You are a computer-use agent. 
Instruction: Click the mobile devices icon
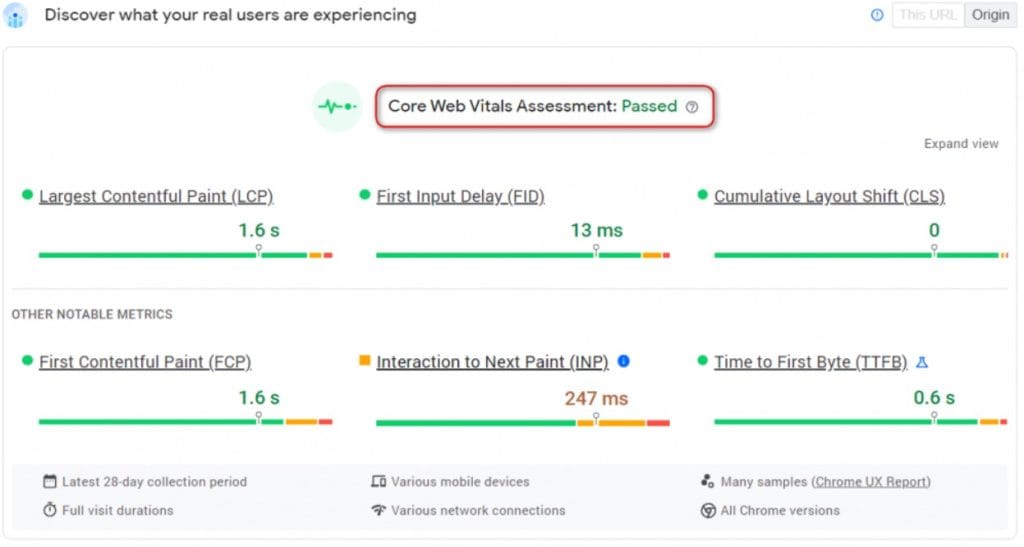pyautogui.click(x=378, y=482)
